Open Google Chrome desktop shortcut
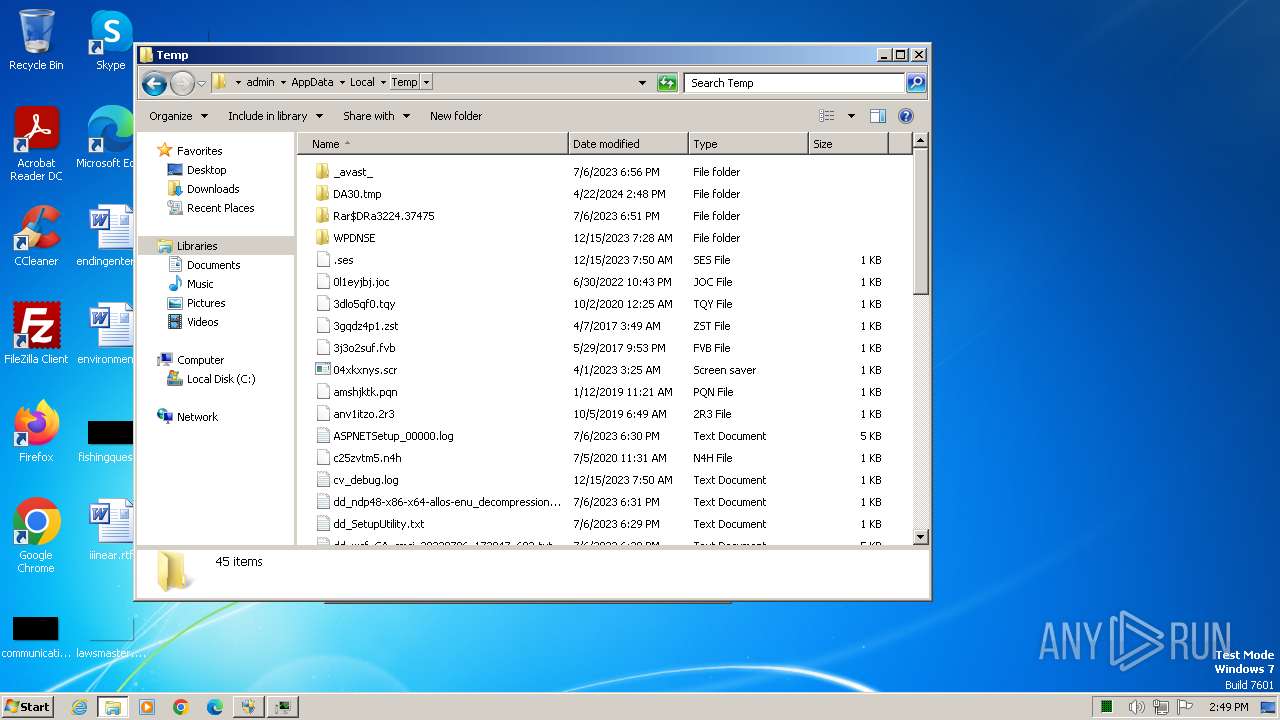This screenshot has width=1280, height=720. coord(36,535)
